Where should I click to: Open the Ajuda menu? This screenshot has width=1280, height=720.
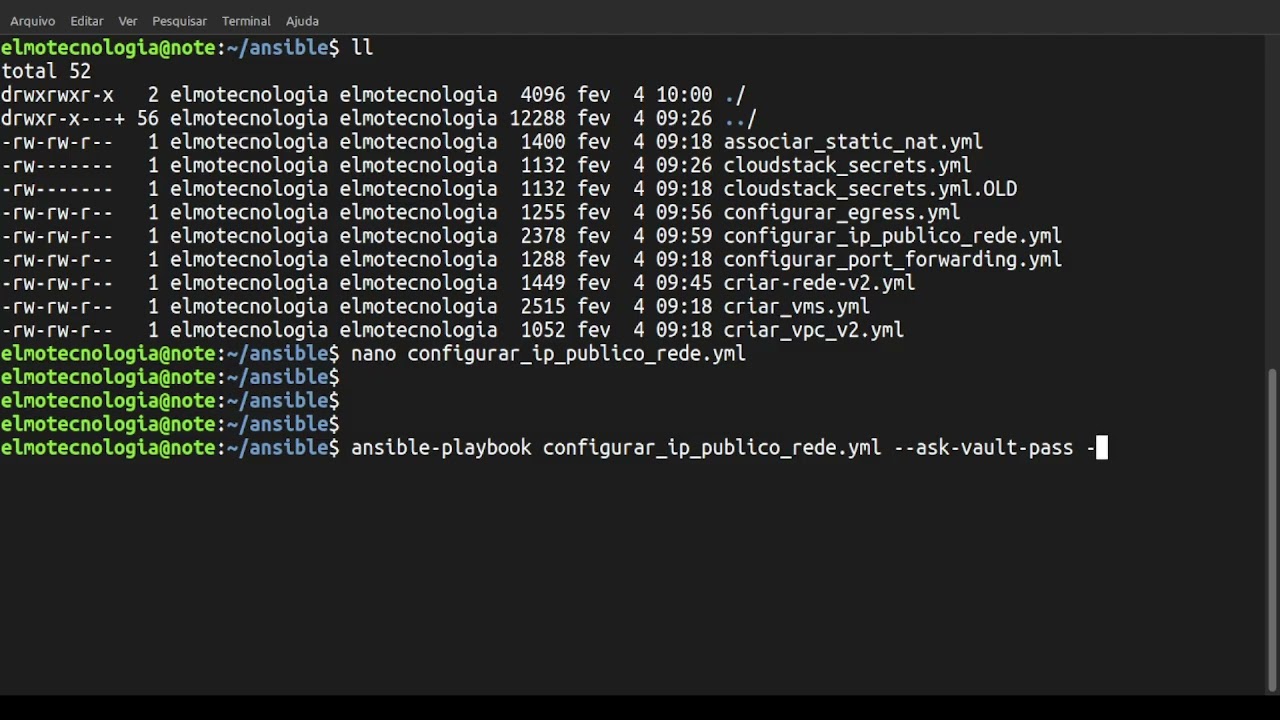coord(302,21)
